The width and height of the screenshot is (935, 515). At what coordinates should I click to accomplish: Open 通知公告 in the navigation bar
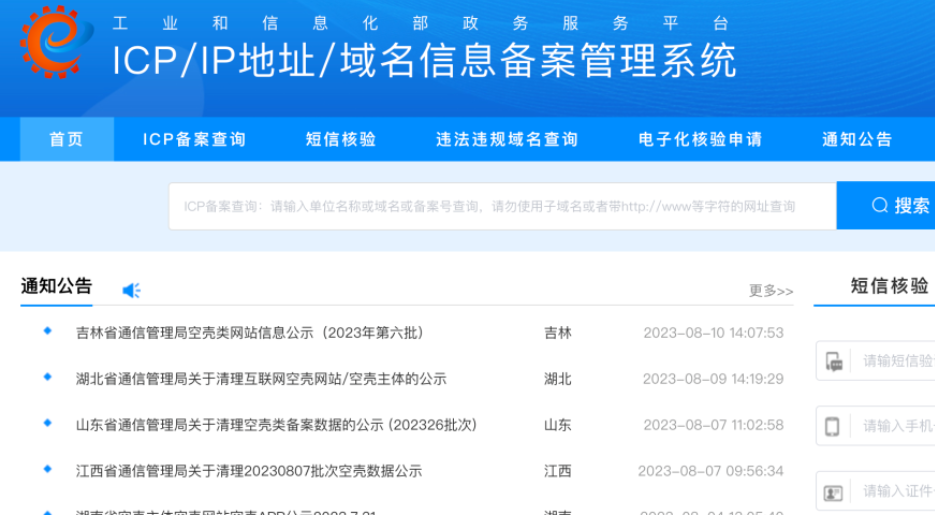(857, 139)
